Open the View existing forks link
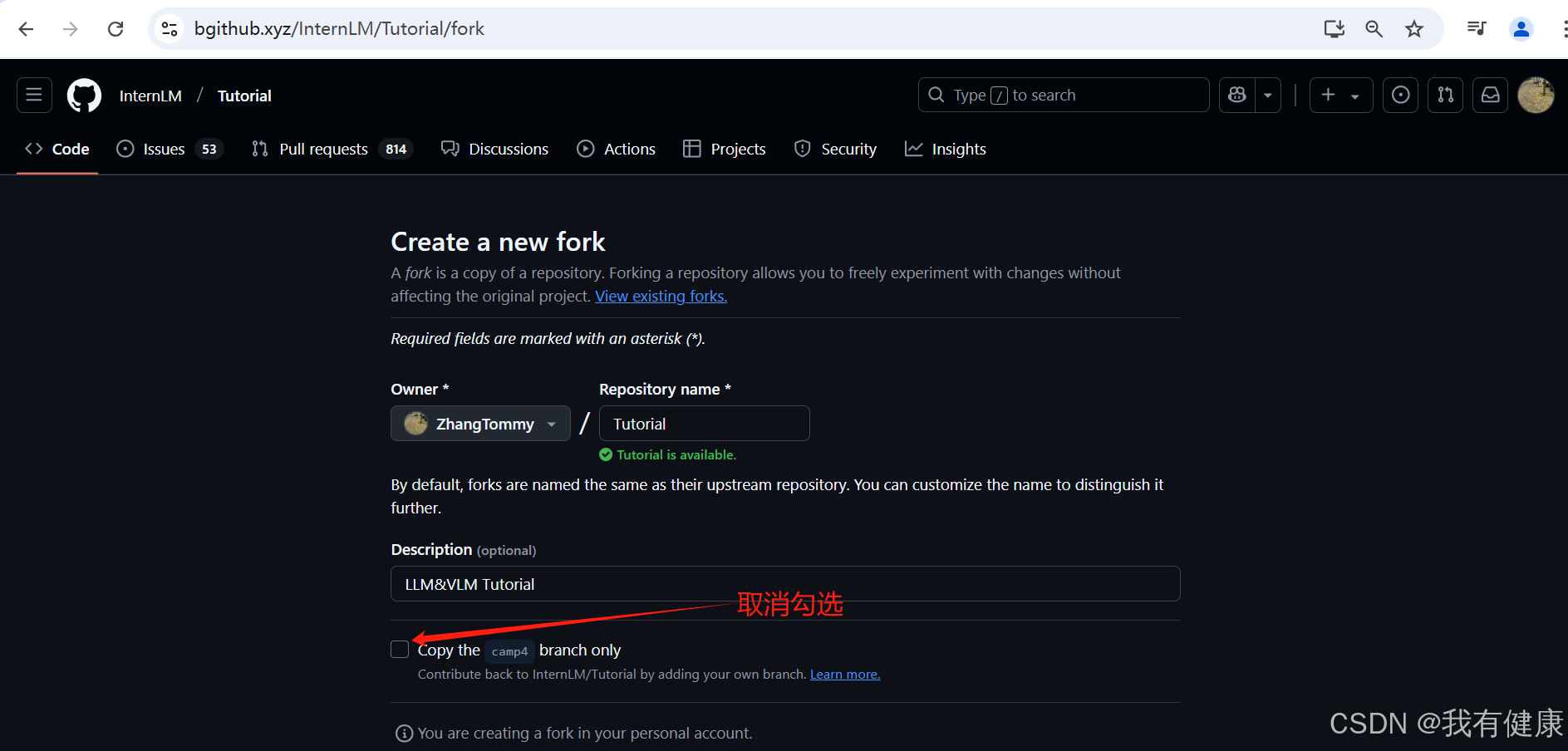Viewport: 1568px width, 751px height. [661, 297]
